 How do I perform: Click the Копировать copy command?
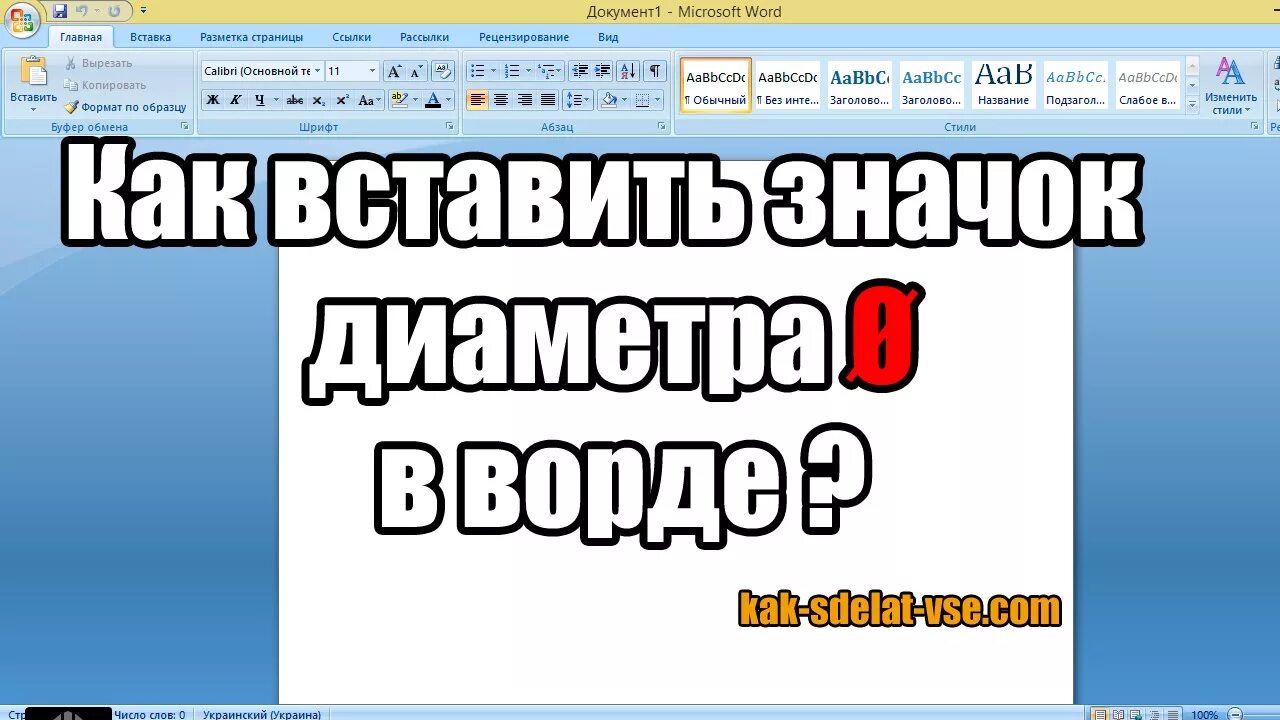(x=105, y=85)
